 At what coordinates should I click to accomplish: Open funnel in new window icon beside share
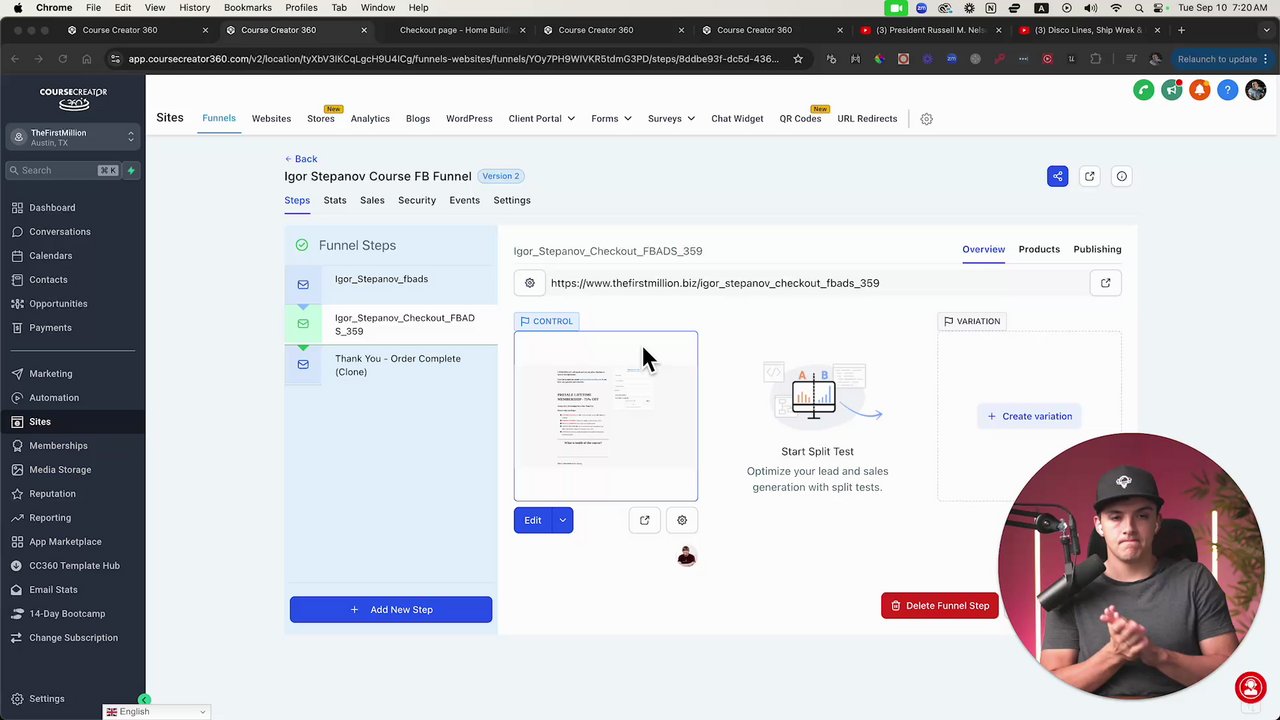(1089, 176)
